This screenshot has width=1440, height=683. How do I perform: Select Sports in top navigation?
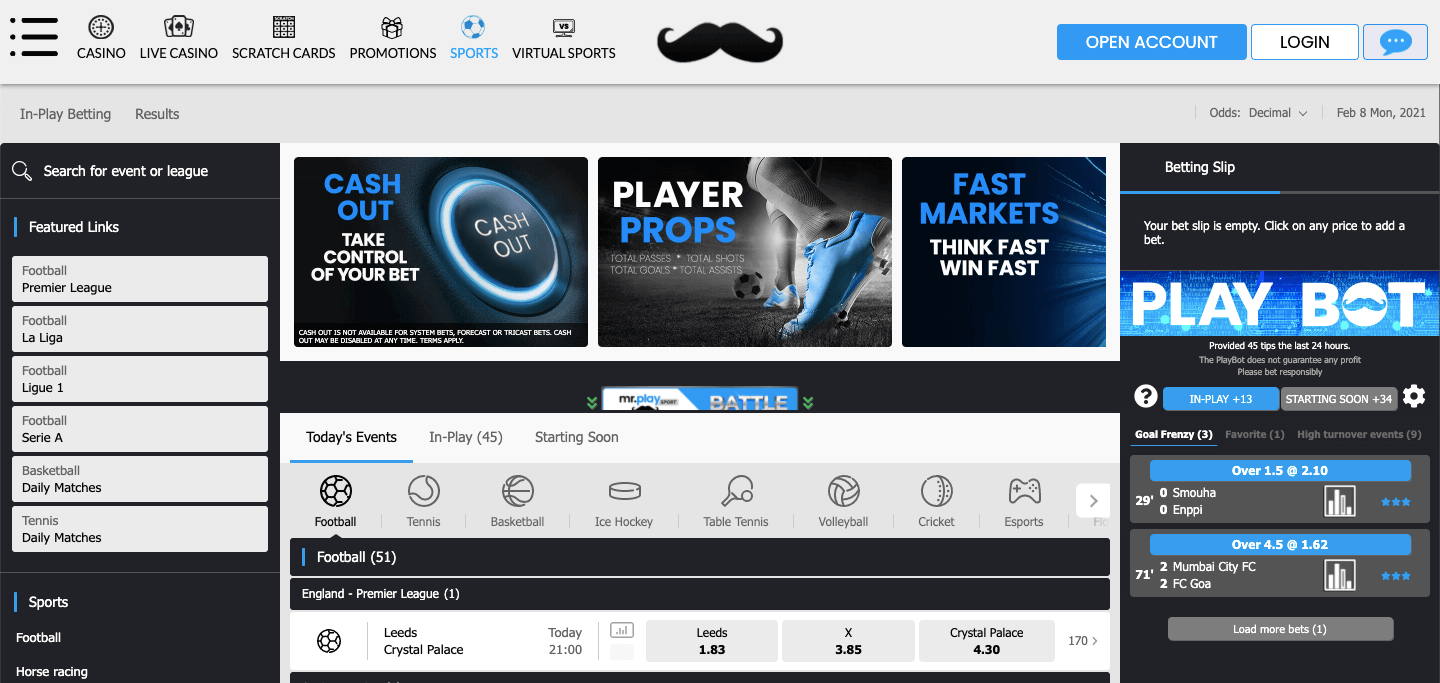(474, 38)
